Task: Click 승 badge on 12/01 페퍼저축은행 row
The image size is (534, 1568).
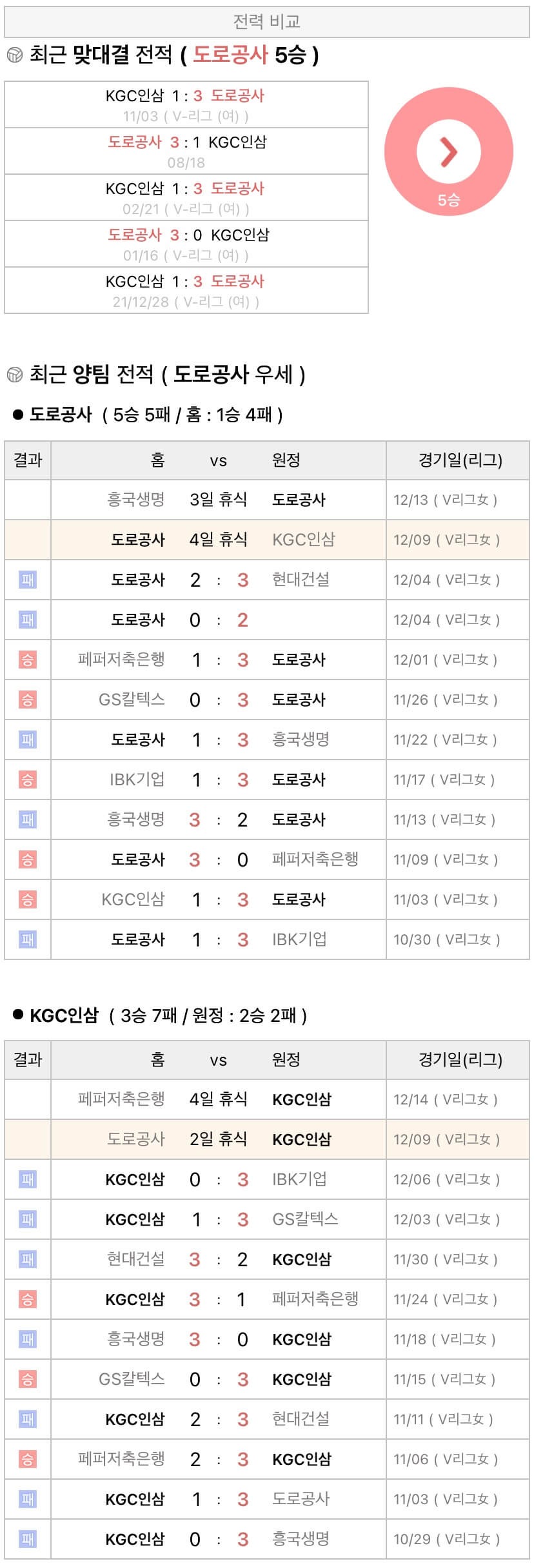Action: 28,660
